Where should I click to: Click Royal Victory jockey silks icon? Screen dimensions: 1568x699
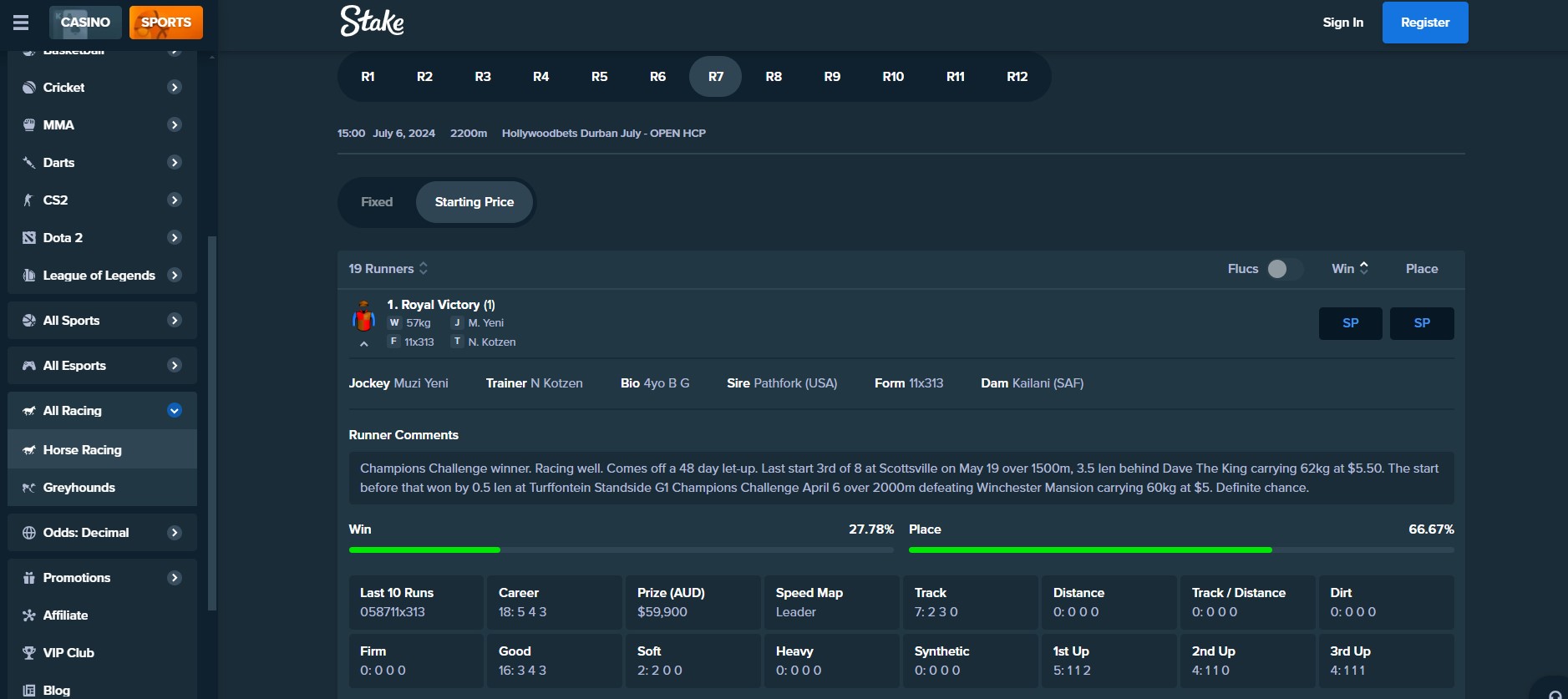363,316
